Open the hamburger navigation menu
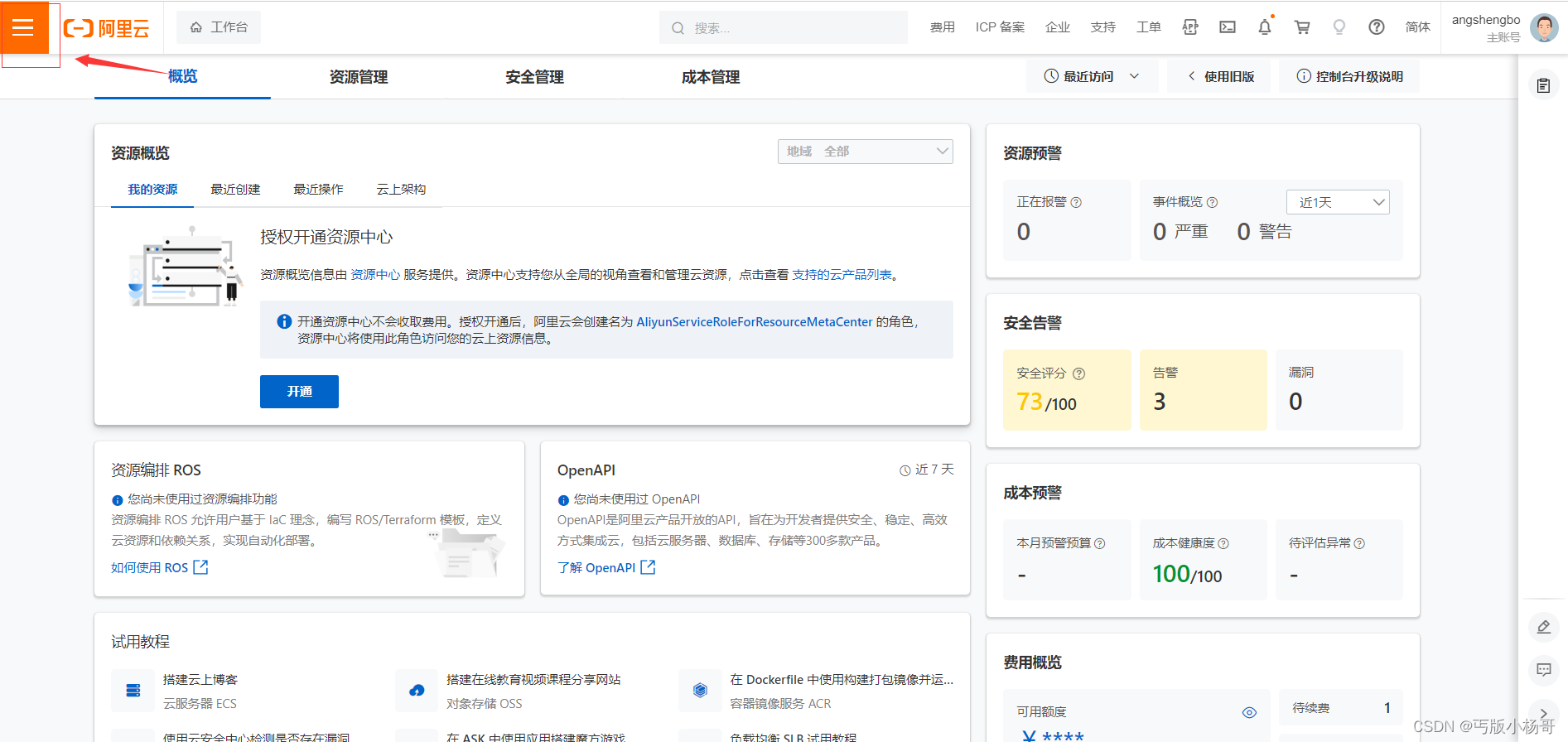 tap(23, 27)
